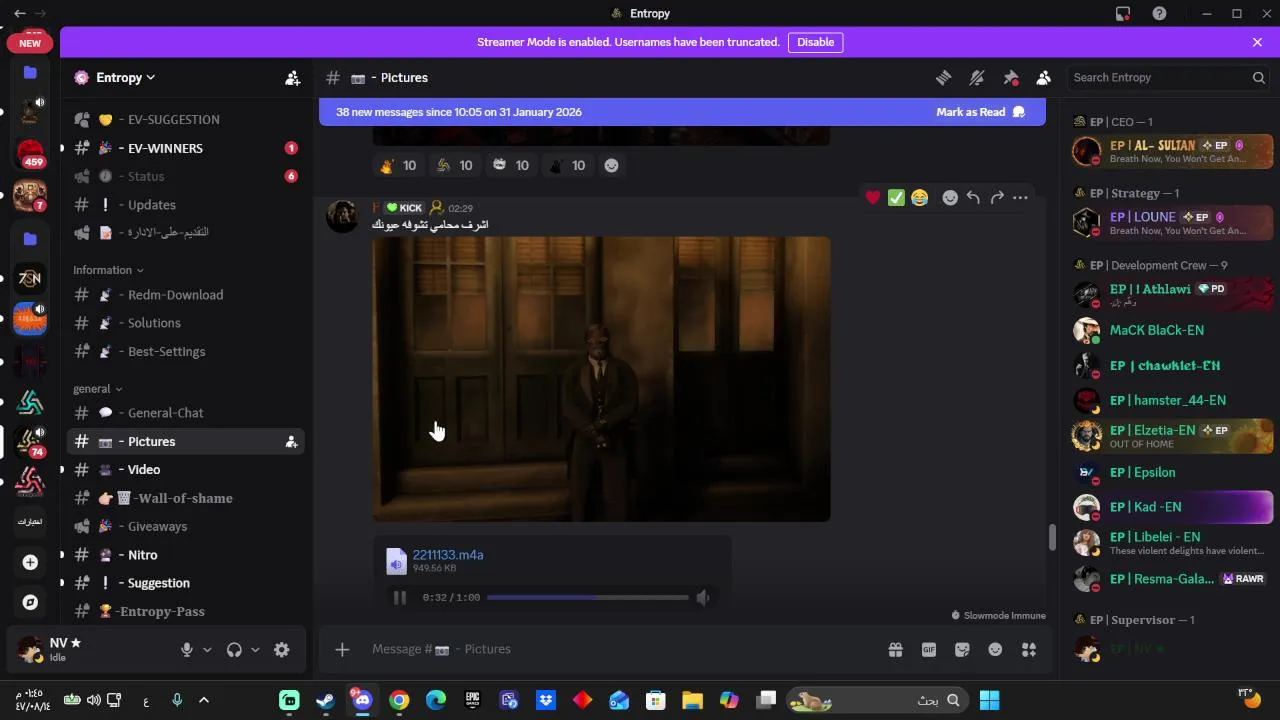
Task: Open the Best-Settings channel
Action: (x=186, y=352)
